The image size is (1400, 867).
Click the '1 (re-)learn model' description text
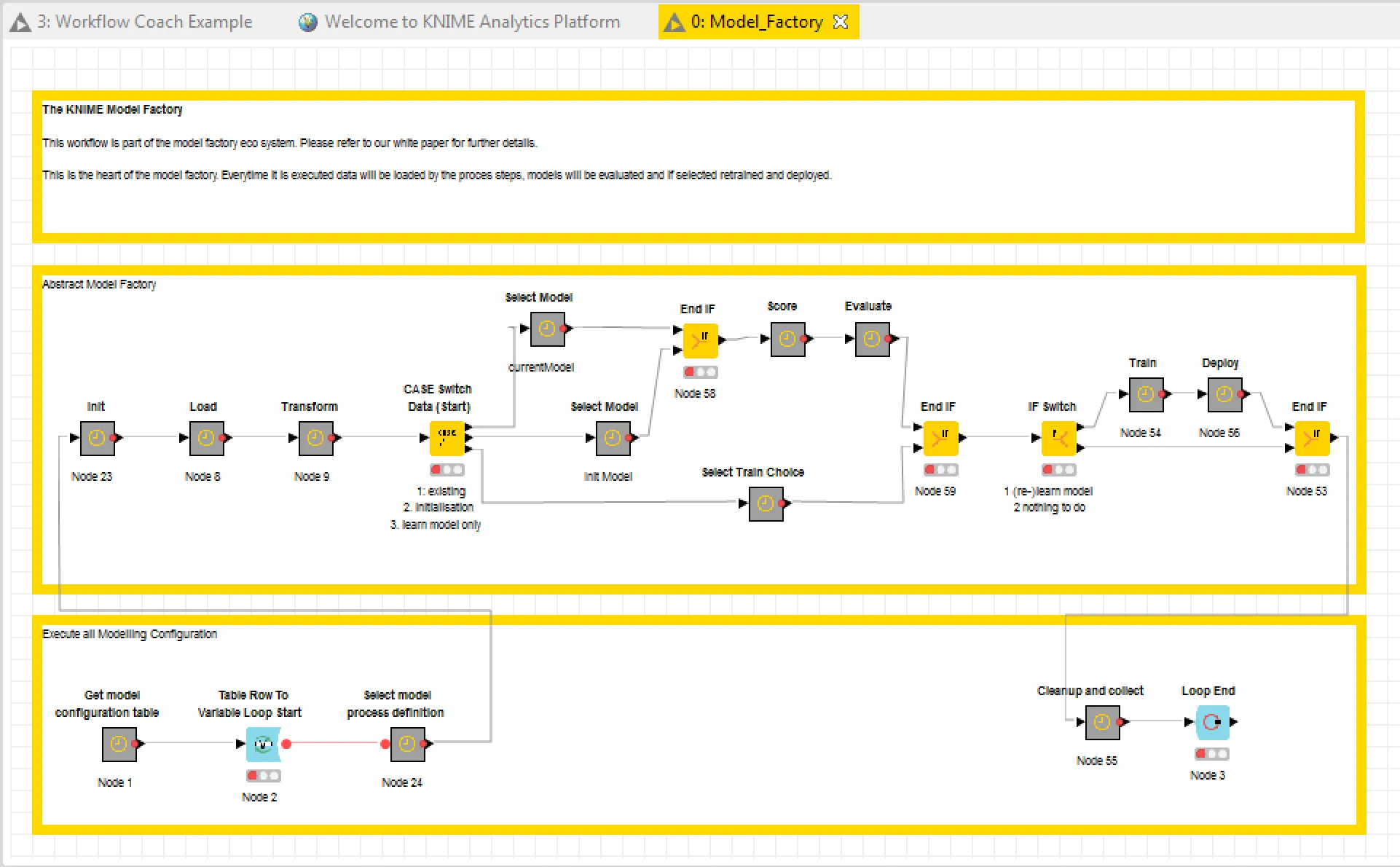tap(1048, 491)
